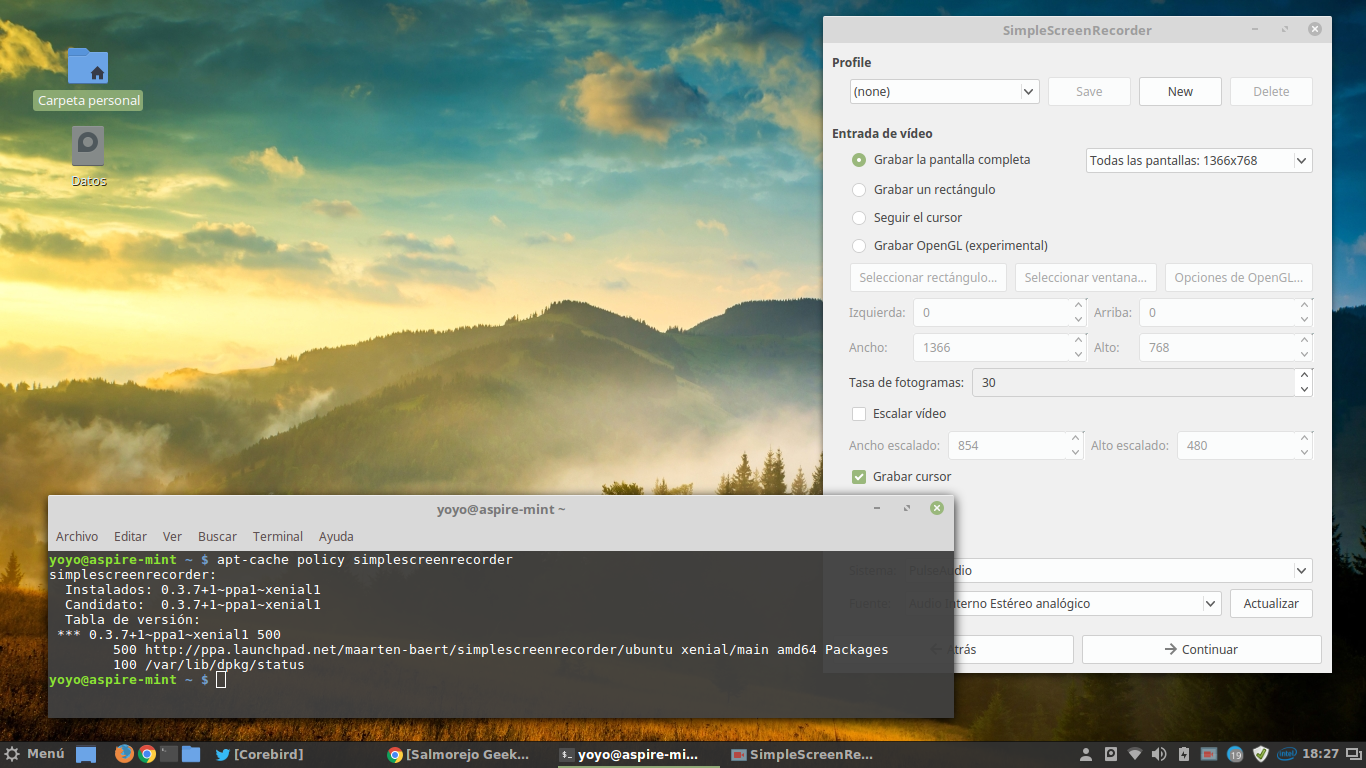Open the battery power tray icon

click(1184, 754)
